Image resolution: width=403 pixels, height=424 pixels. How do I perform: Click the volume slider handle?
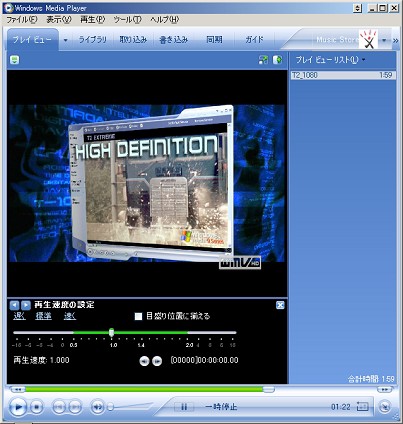[110, 407]
